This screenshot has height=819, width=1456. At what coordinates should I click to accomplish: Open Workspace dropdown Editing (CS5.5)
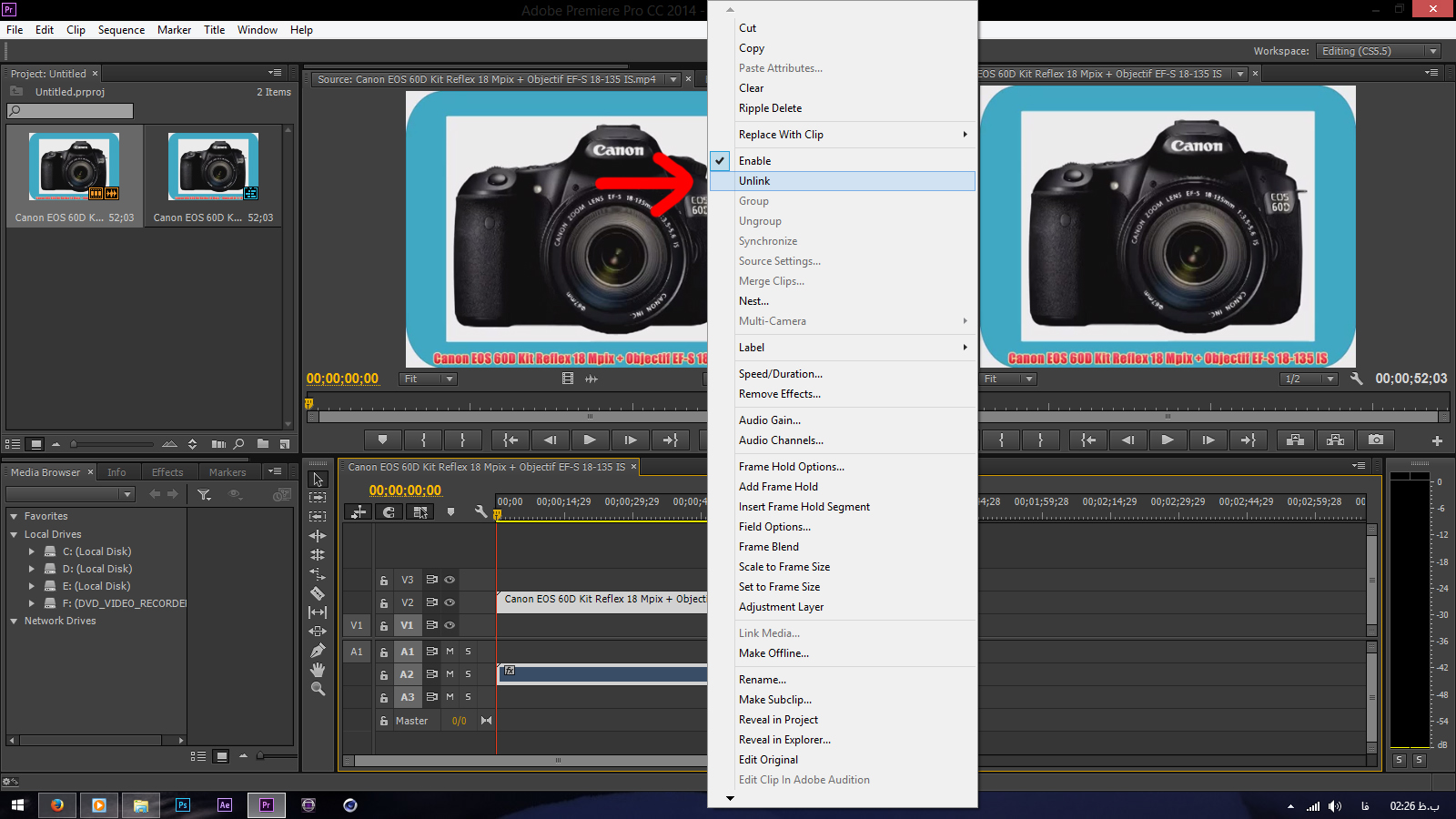tap(1378, 51)
